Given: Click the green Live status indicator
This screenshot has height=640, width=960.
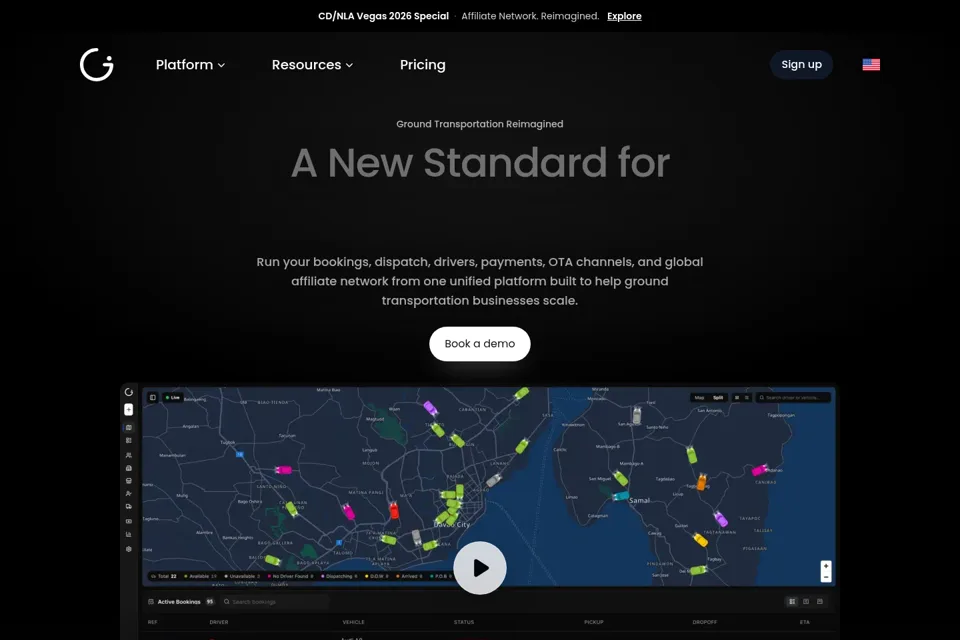Looking at the screenshot, I should (x=173, y=397).
